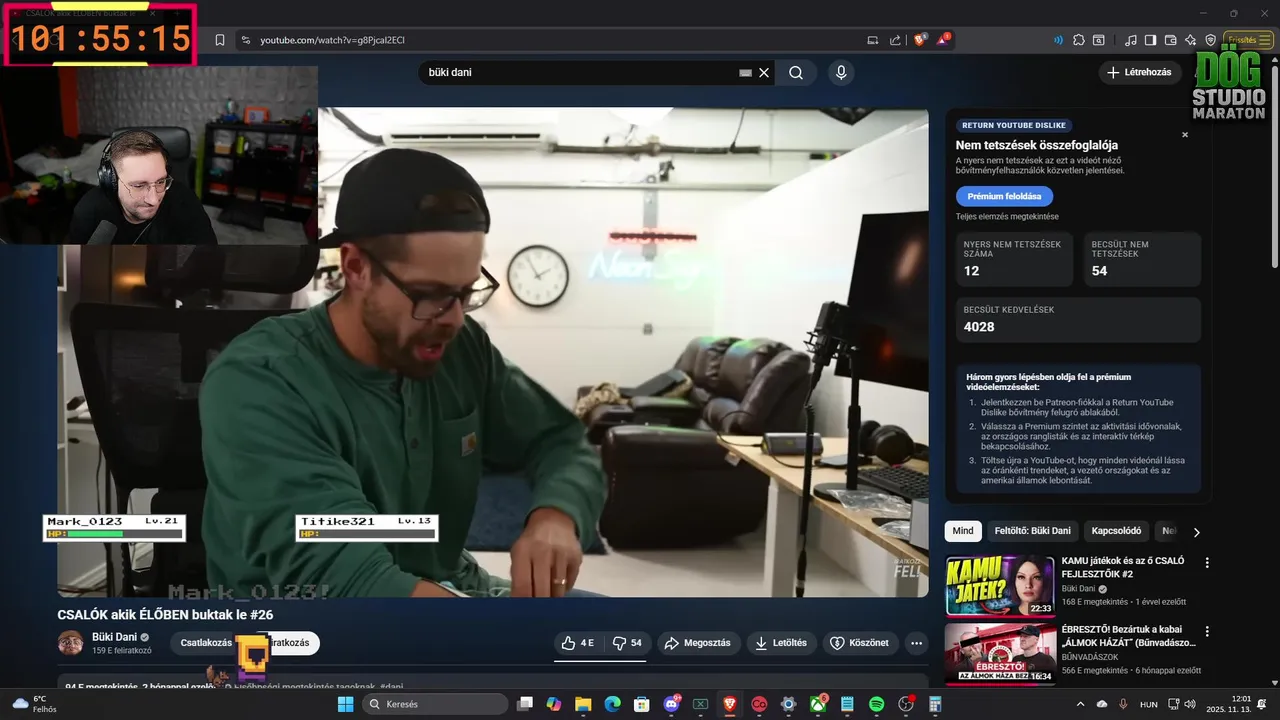Click the on-screen keyboard icon in search box

pyautogui.click(x=745, y=72)
